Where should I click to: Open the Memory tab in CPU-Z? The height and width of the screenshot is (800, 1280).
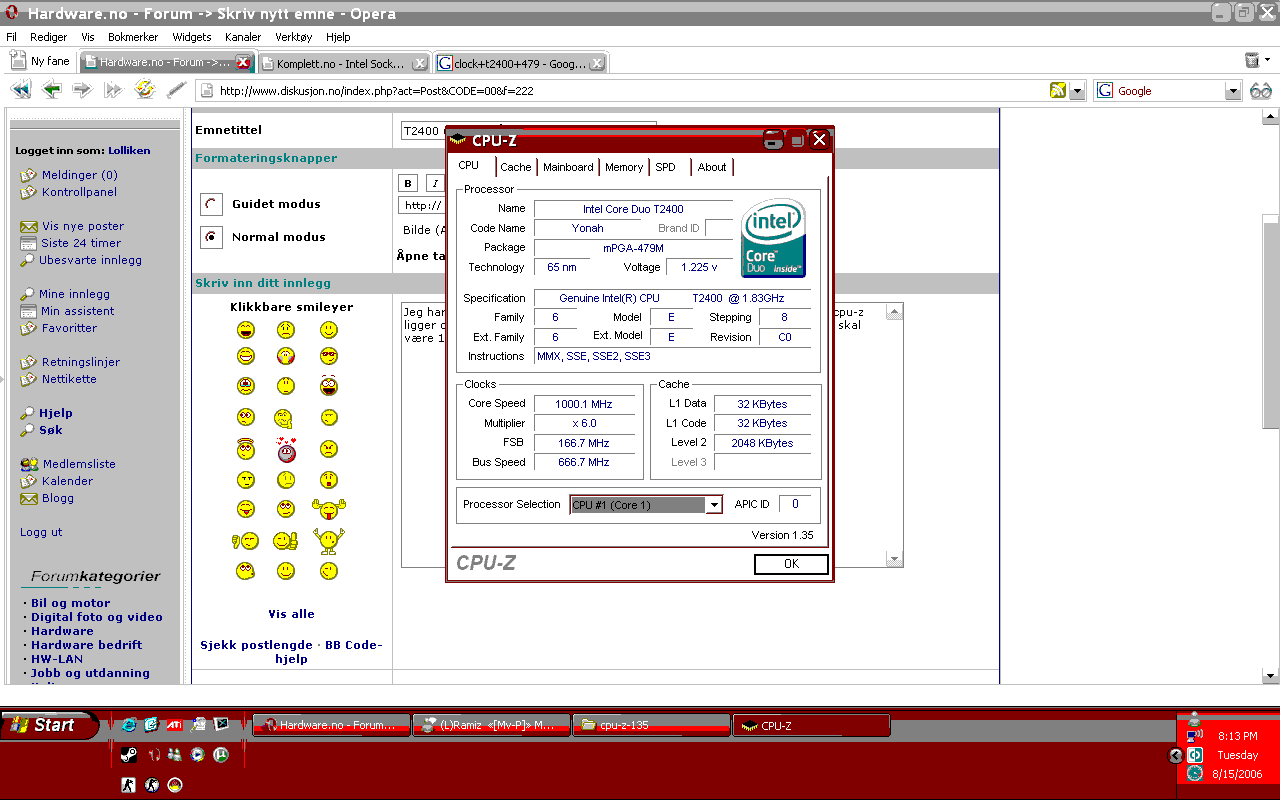[624, 167]
